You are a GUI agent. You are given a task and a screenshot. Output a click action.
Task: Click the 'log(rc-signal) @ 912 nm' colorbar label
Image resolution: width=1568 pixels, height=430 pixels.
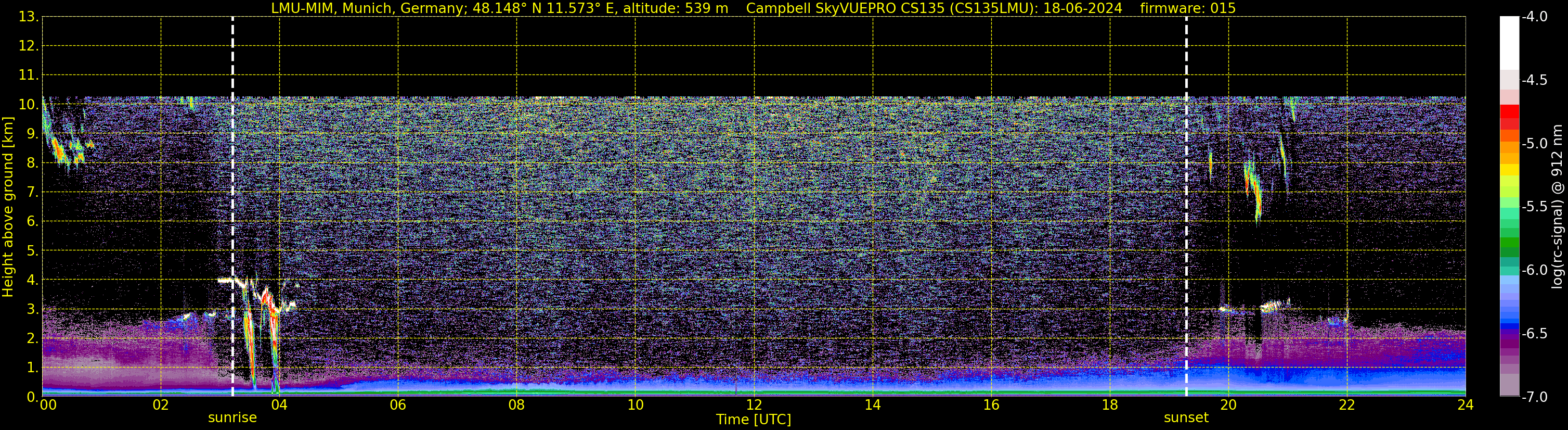point(1558,207)
